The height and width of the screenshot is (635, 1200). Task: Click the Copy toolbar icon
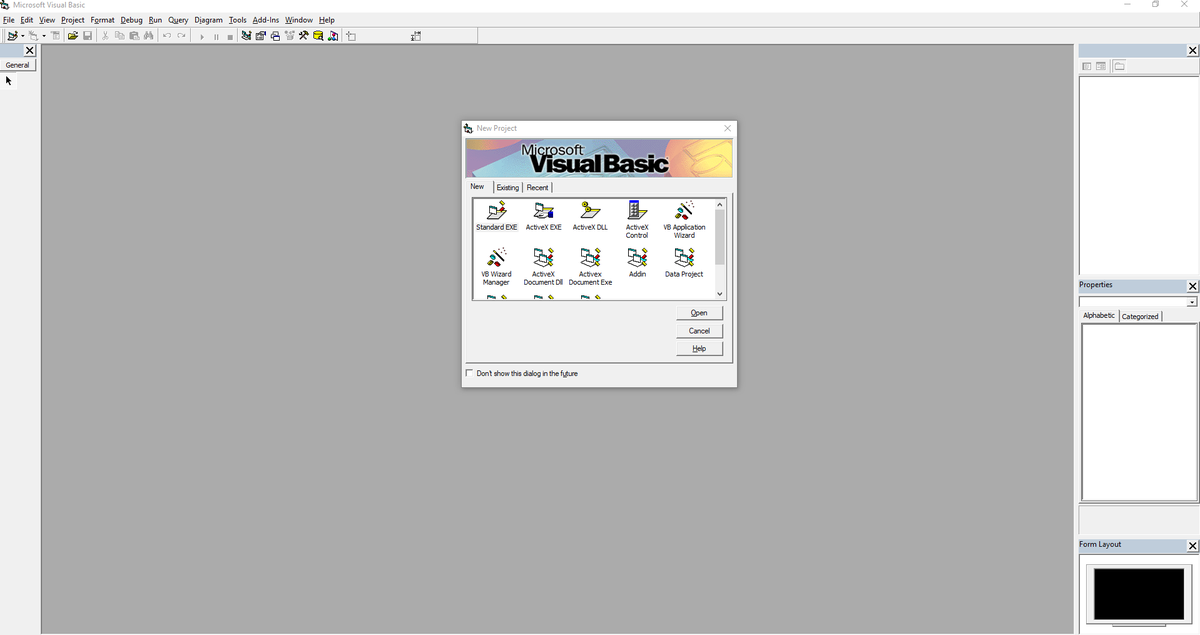[x=119, y=36]
